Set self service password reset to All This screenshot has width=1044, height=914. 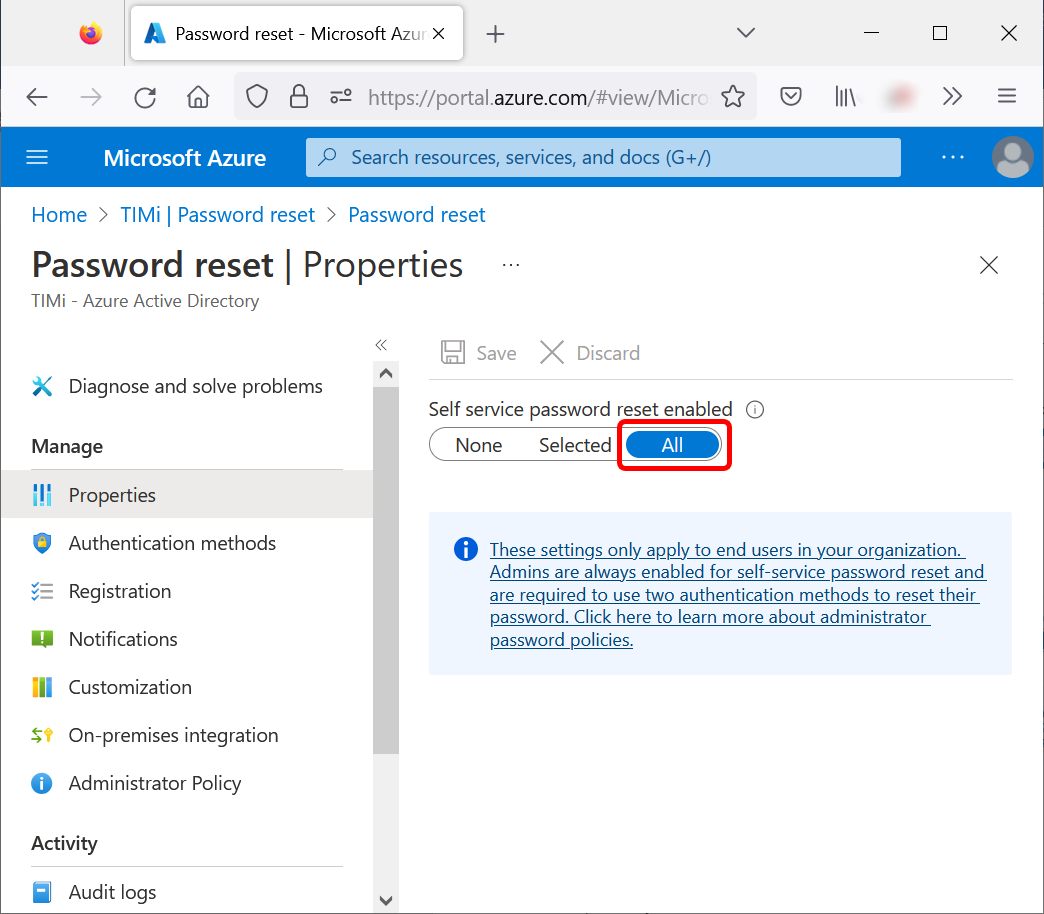(x=672, y=445)
